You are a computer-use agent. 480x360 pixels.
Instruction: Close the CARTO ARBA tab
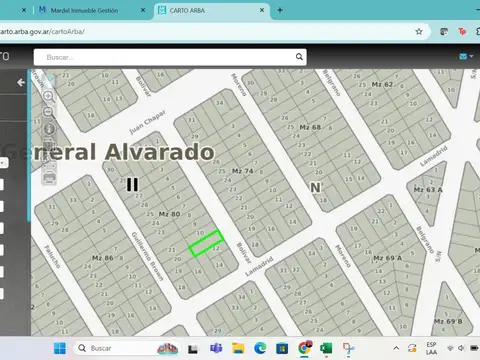[x=262, y=10]
